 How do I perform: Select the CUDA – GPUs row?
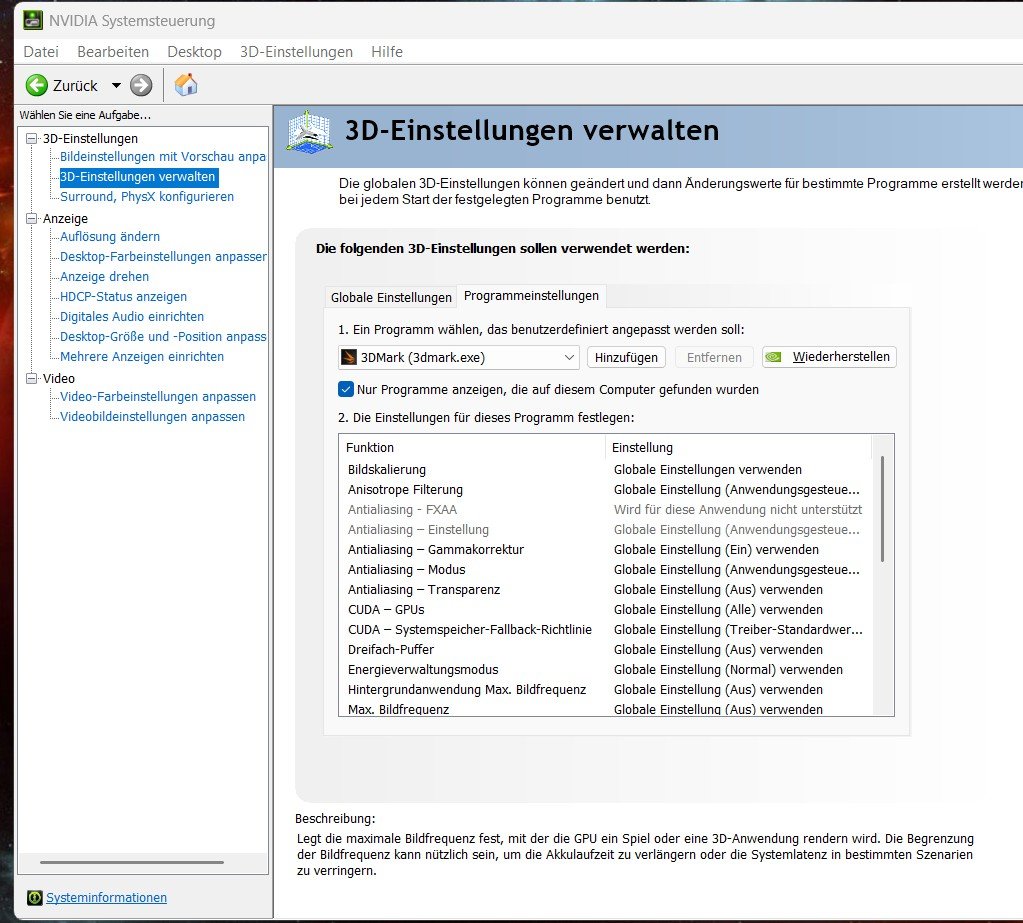pyautogui.click(x=605, y=610)
